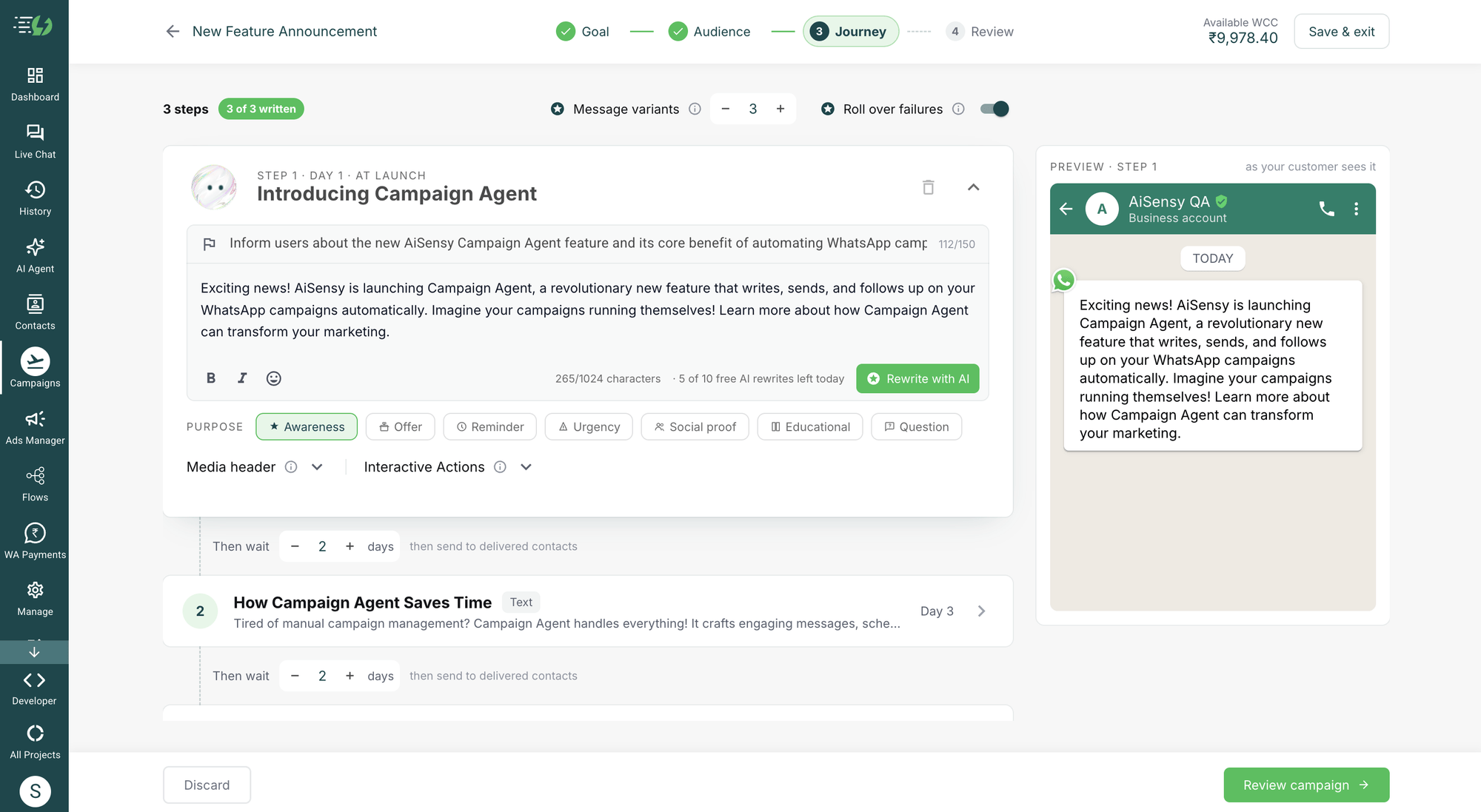The width and height of the screenshot is (1481, 812).
Task: Go to the Goal step
Action: point(583,31)
